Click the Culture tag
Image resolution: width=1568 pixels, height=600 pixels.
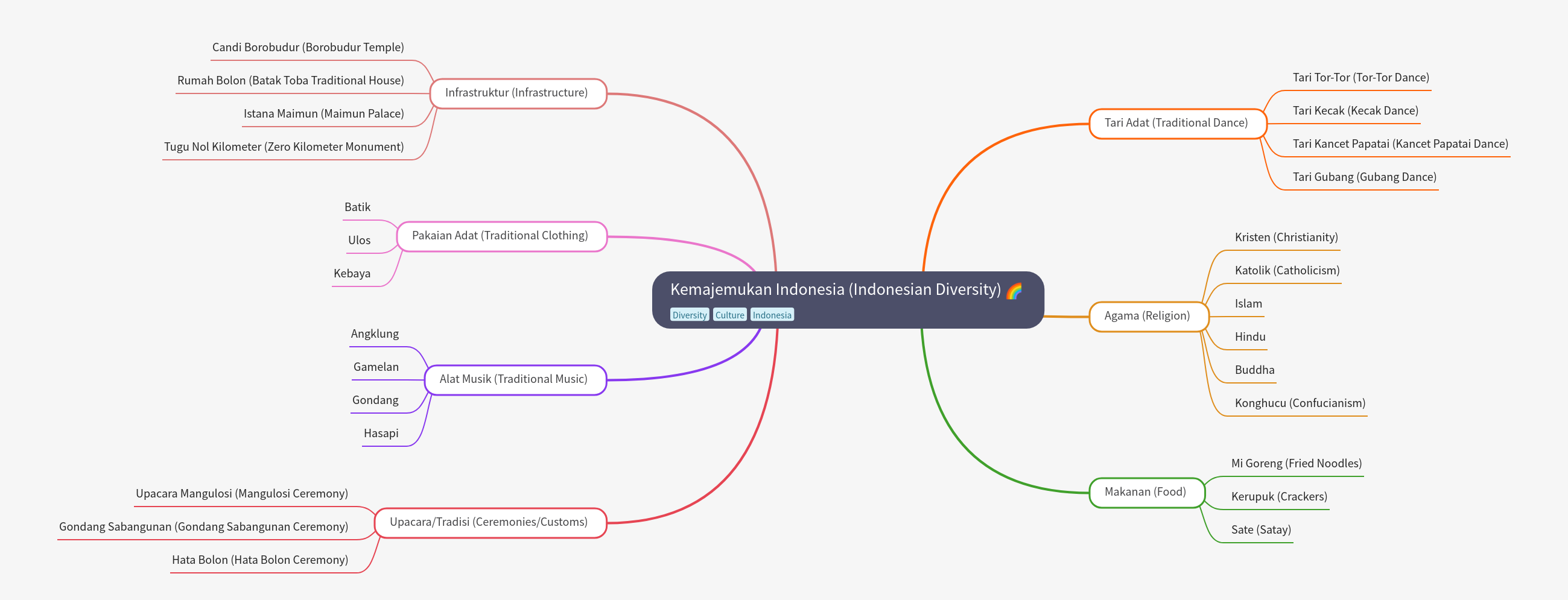tap(729, 315)
